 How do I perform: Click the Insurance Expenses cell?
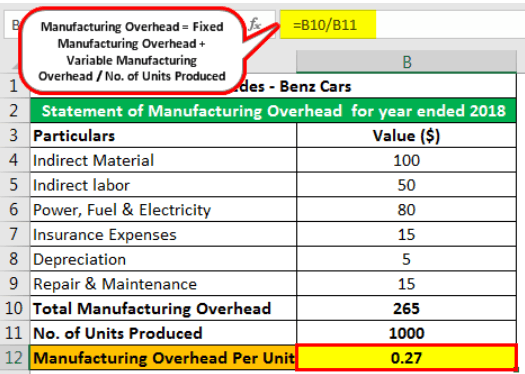tap(163, 234)
